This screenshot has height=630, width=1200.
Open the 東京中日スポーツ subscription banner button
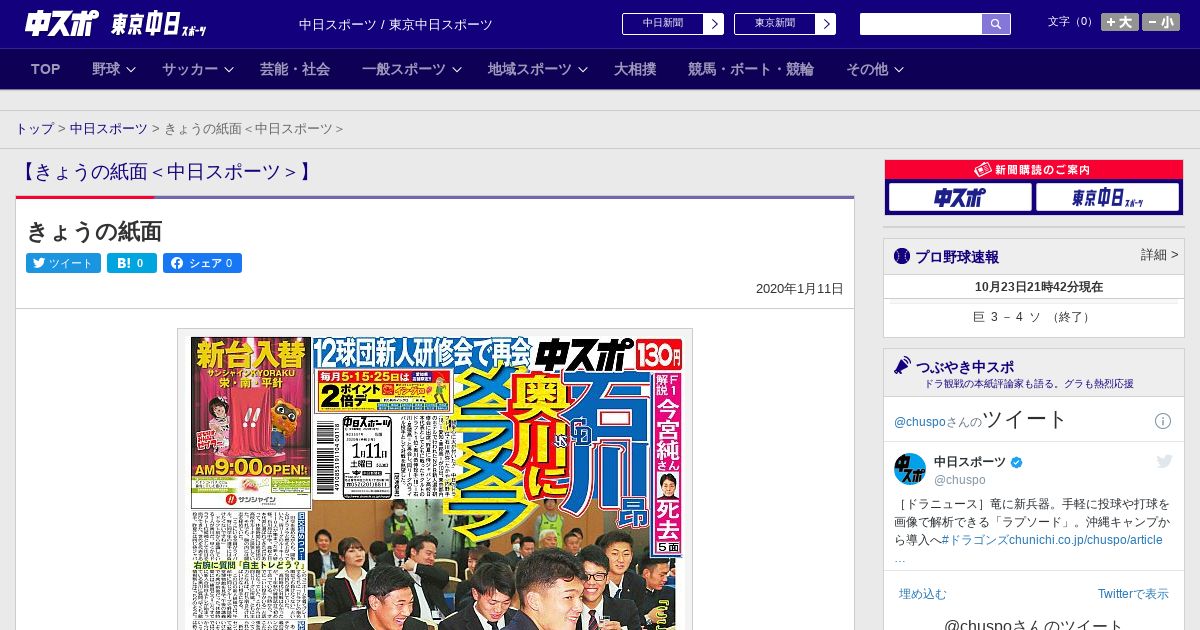(1107, 198)
